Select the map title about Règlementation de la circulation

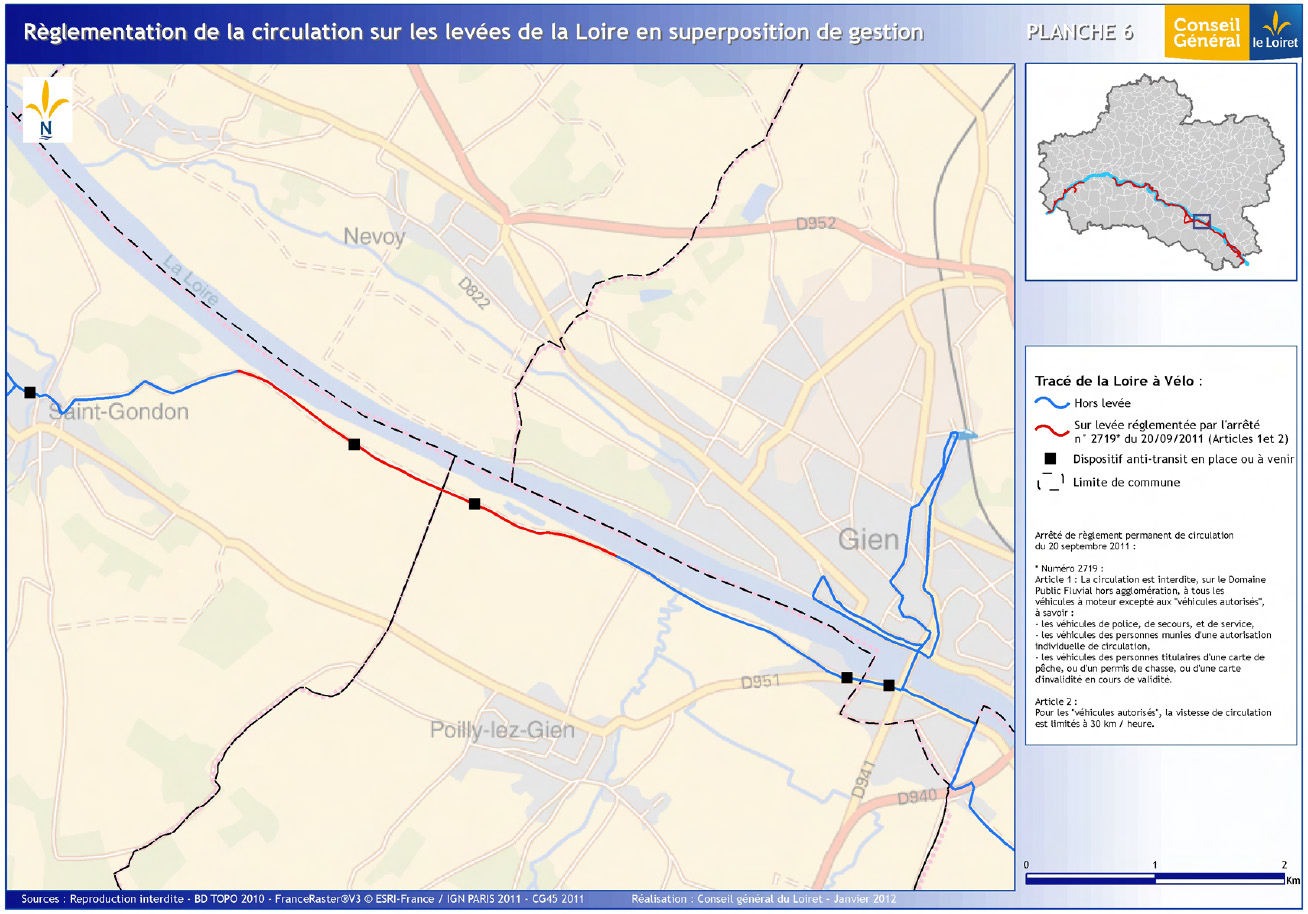(473, 32)
